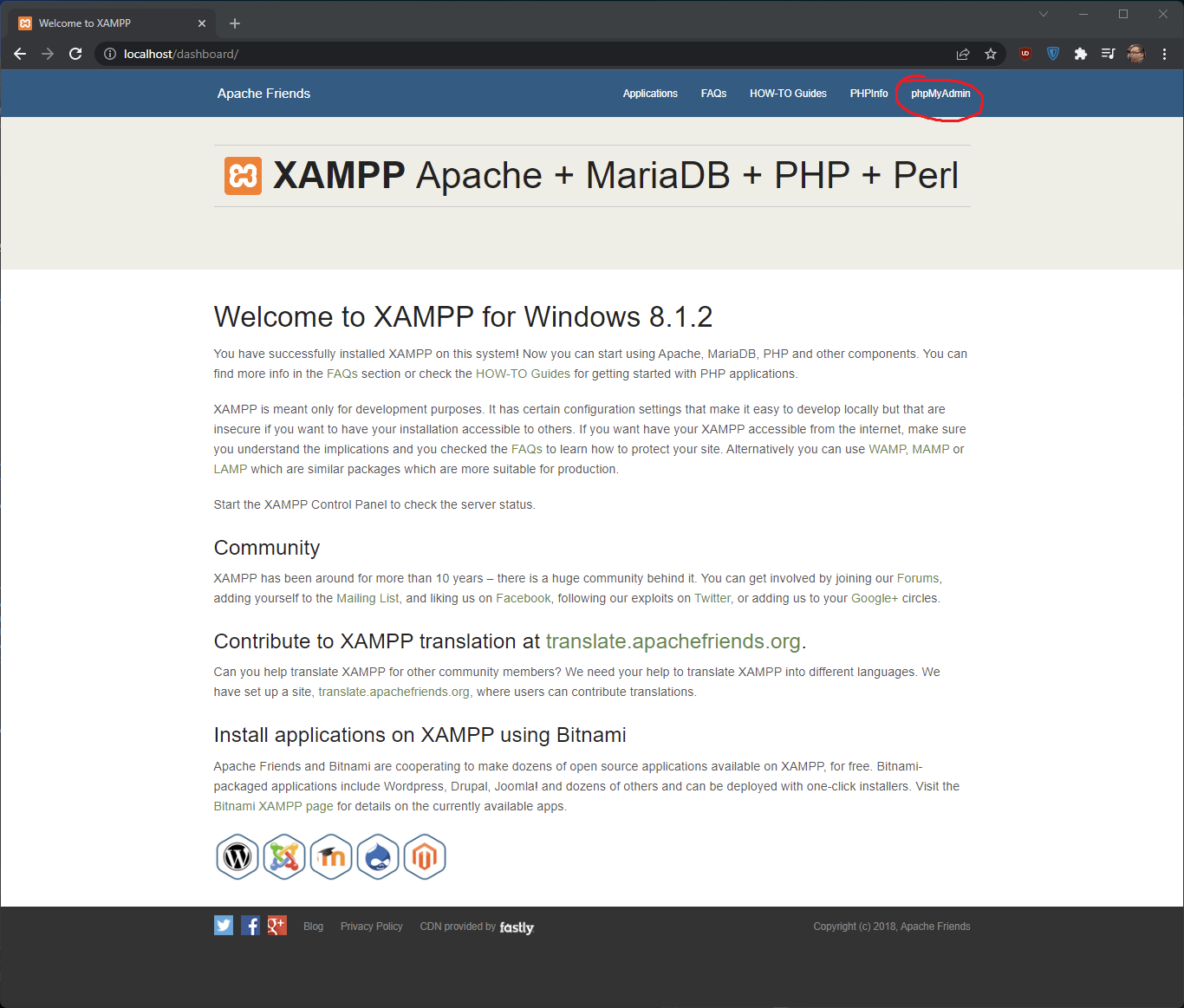Click the XAMPP orange logo in header
This screenshot has width=1184, height=1008.
244,176
